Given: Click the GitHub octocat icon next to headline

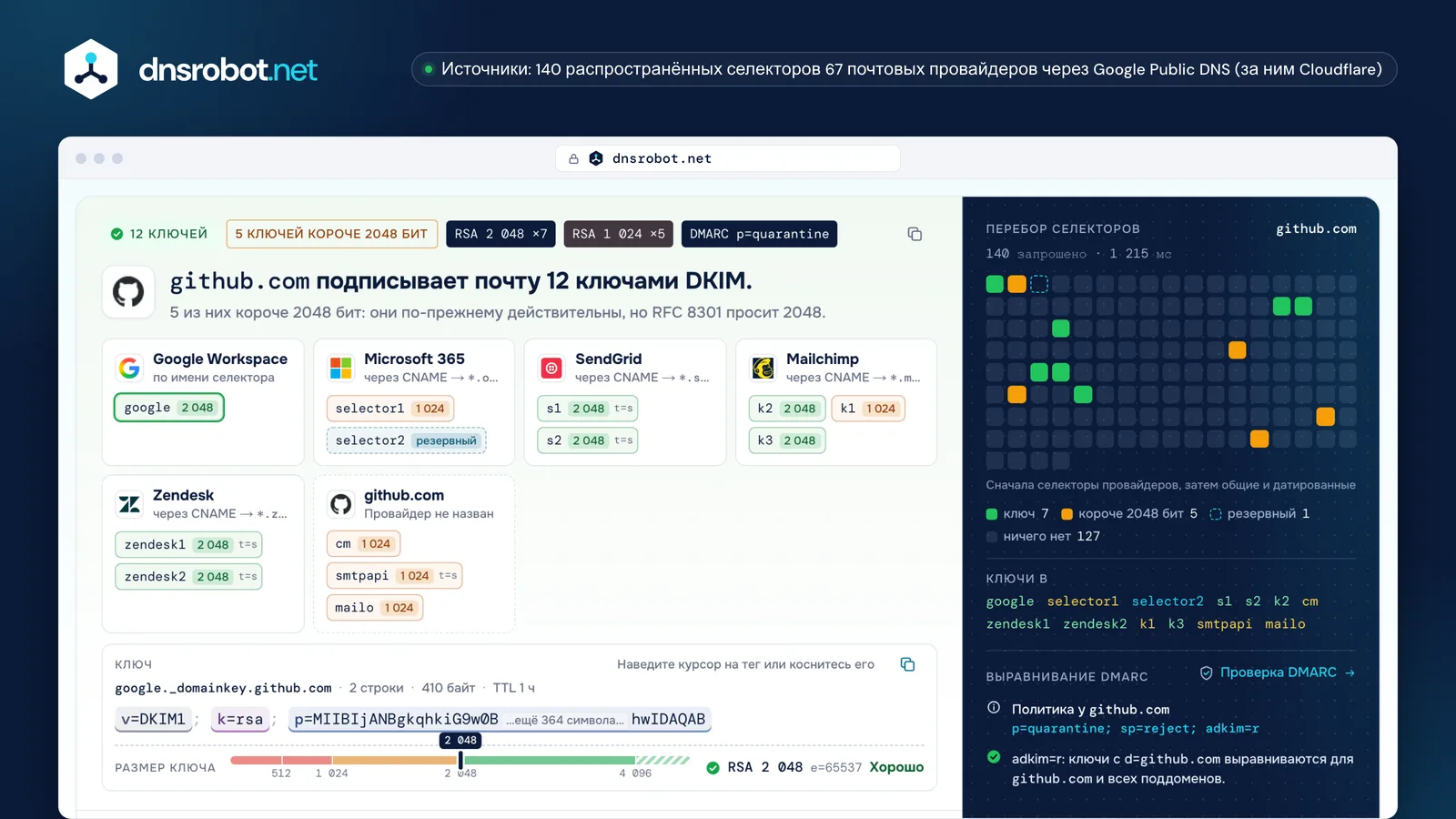Looking at the screenshot, I should [128, 292].
